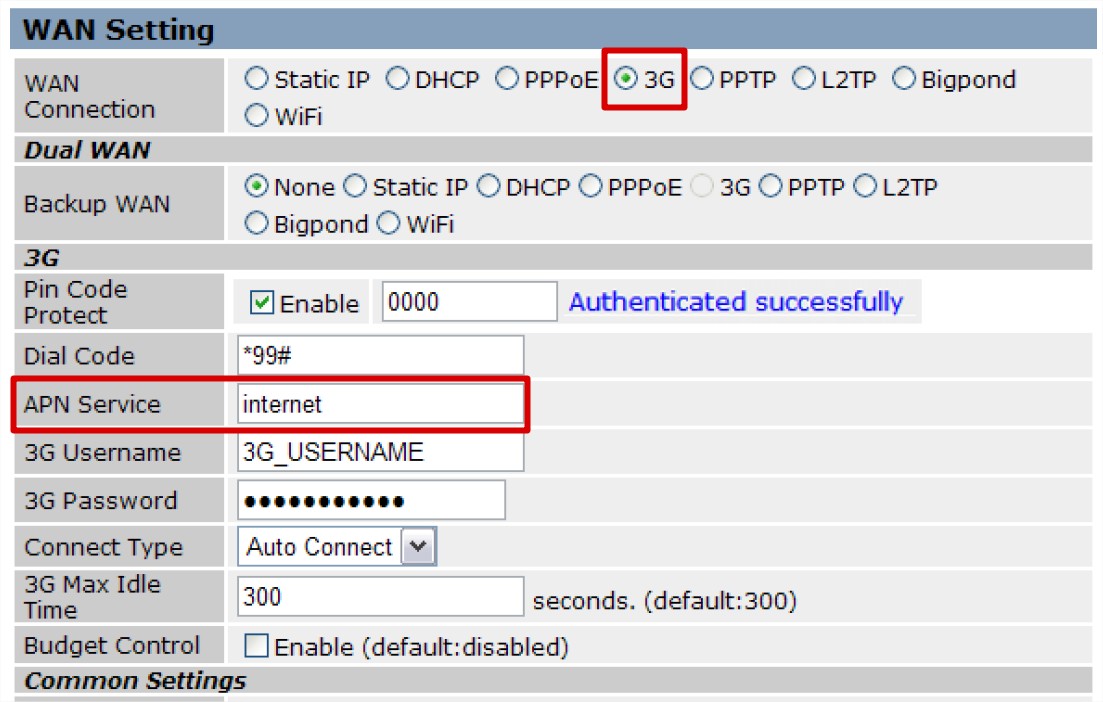Pick Bigpond as WAN Connection
This screenshot has width=1103, height=702.
(x=904, y=80)
